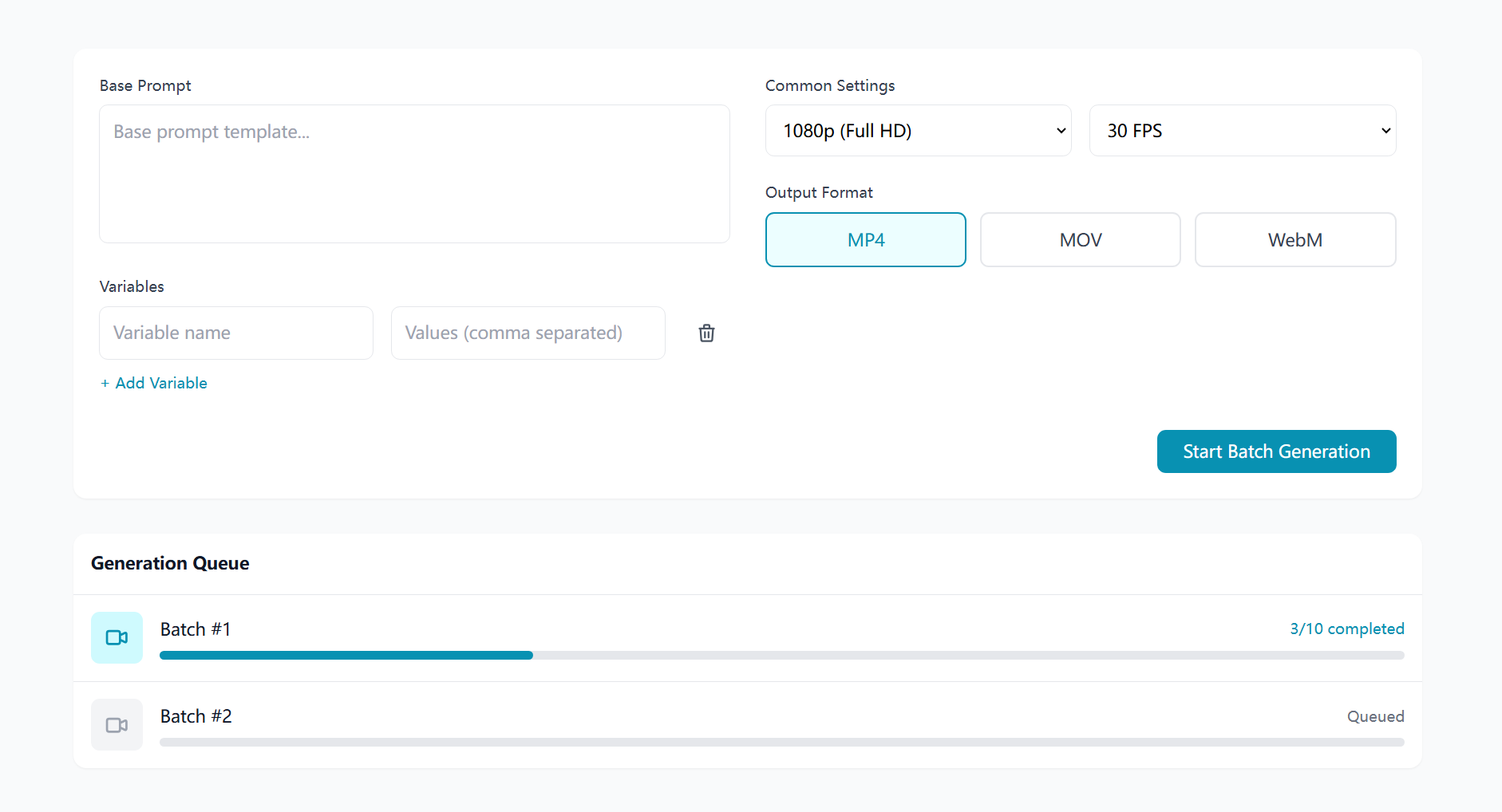Select MP4 output format

click(x=866, y=239)
